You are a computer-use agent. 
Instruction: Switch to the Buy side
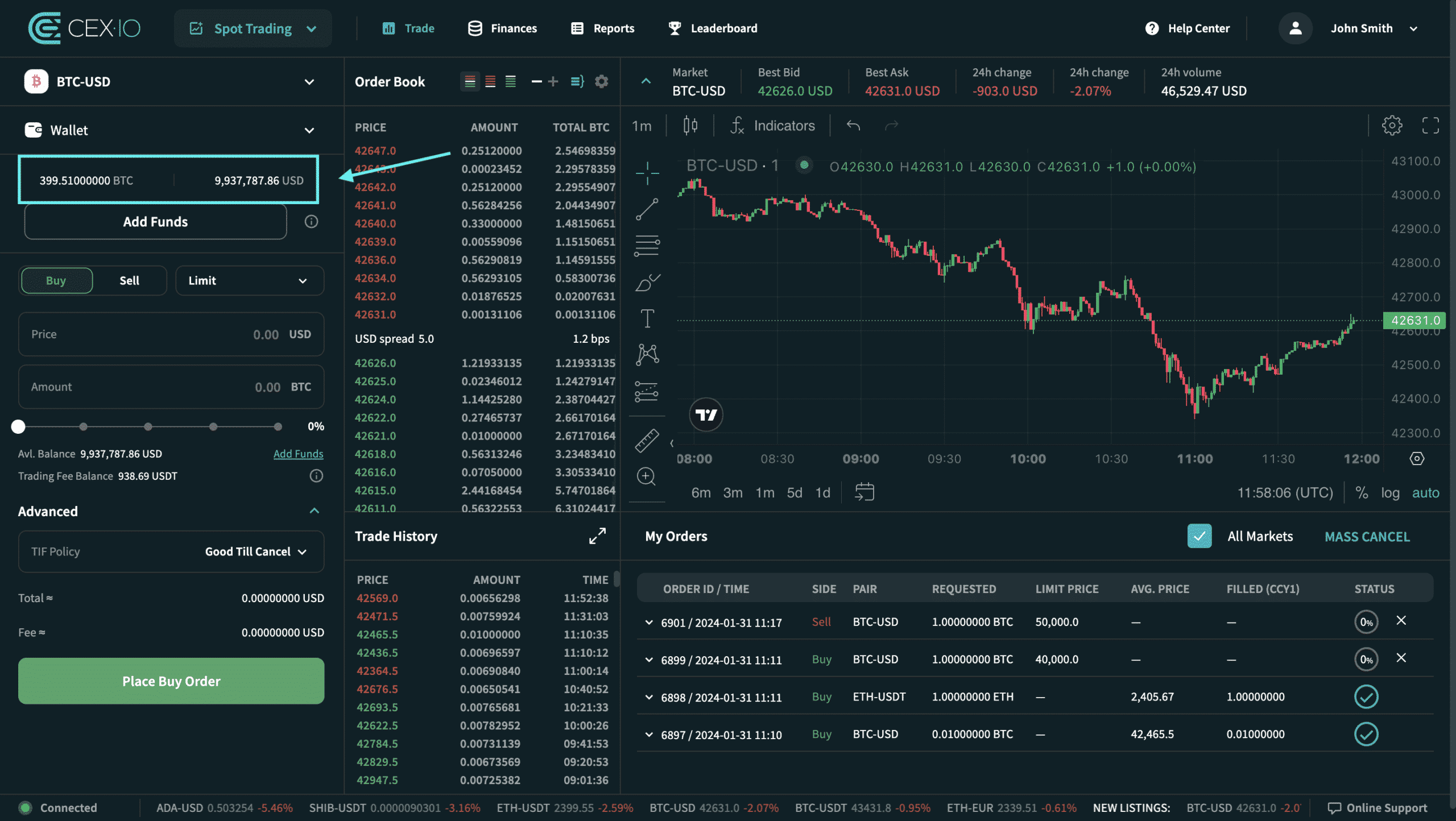pos(56,281)
